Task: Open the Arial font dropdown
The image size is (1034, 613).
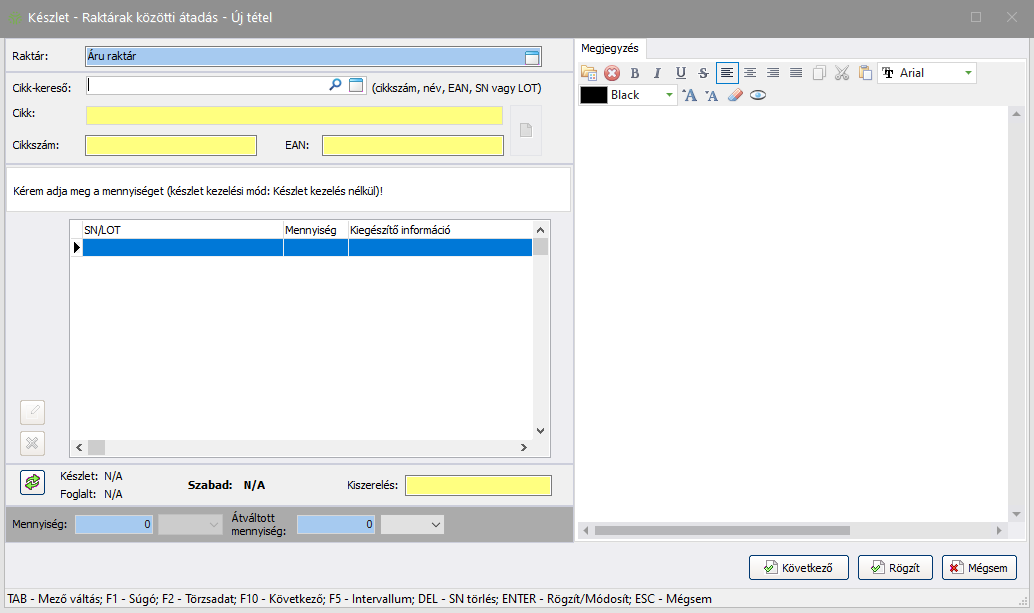Action: point(967,73)
